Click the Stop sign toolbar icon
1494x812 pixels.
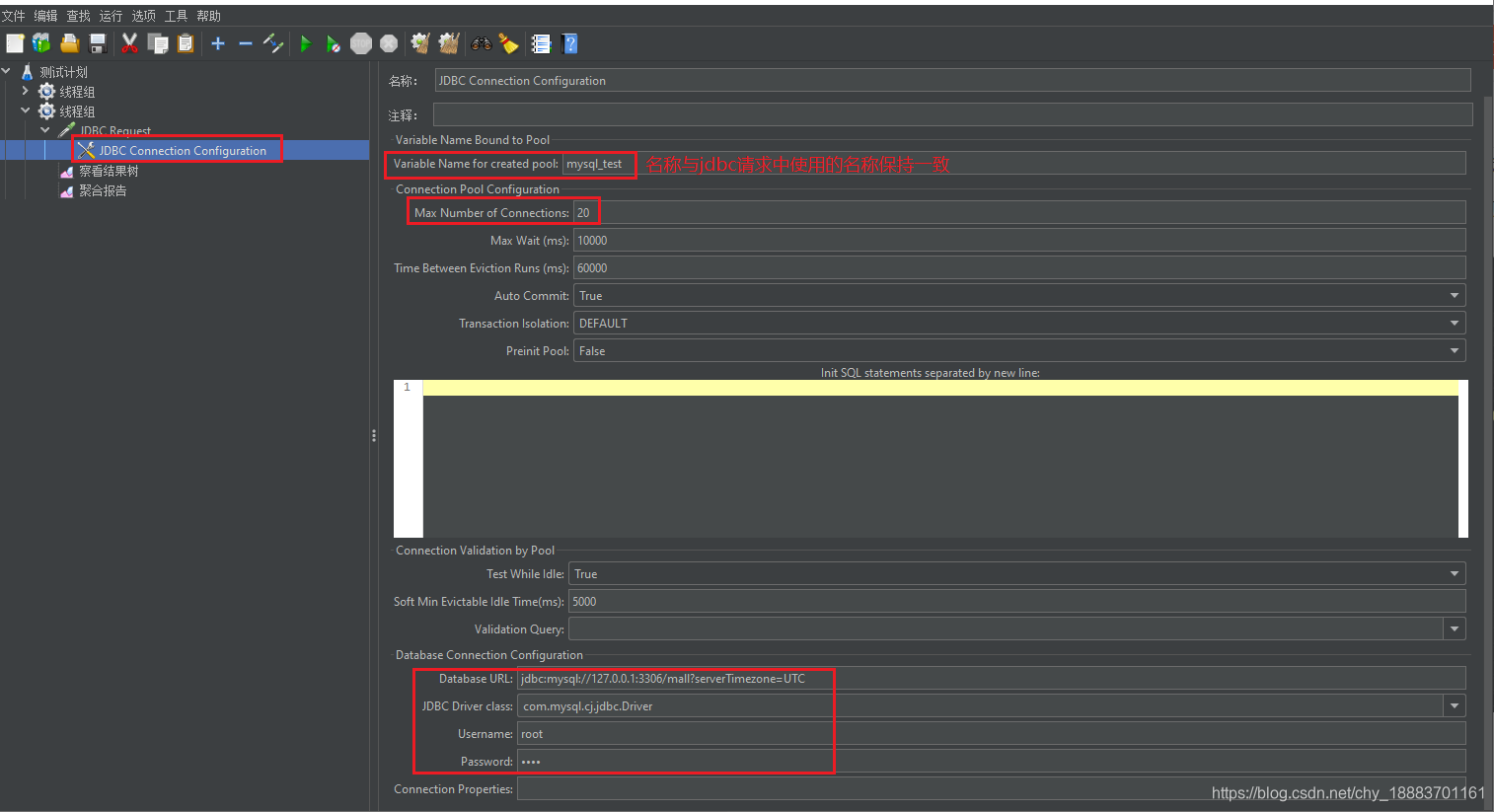coord(361,43)
